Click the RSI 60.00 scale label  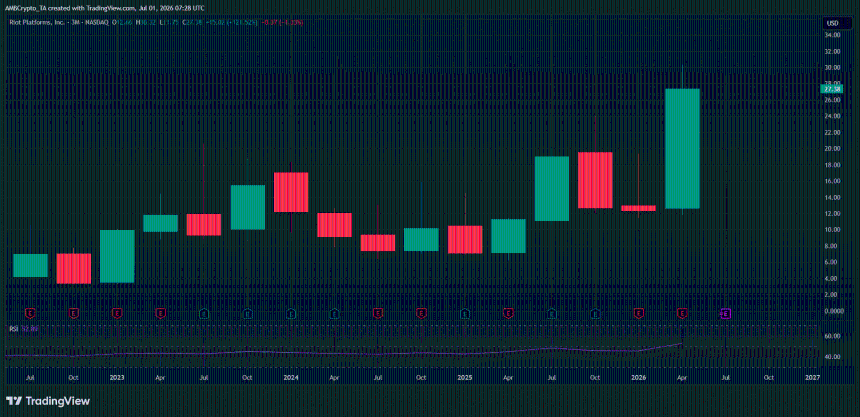pyautogui.click(x=833, y=336)
